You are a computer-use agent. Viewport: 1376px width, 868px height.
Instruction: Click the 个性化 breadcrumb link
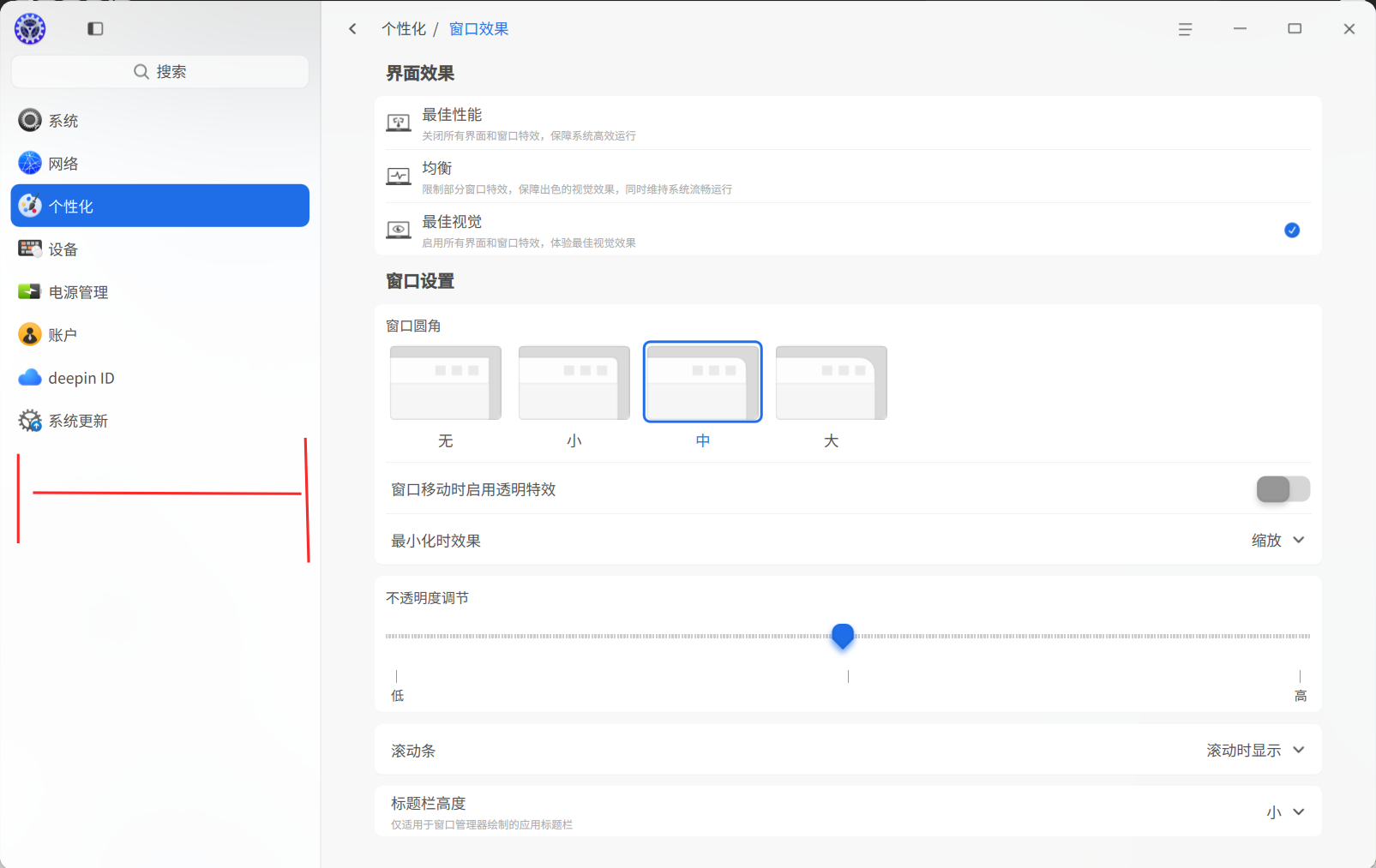click(404, 29)
